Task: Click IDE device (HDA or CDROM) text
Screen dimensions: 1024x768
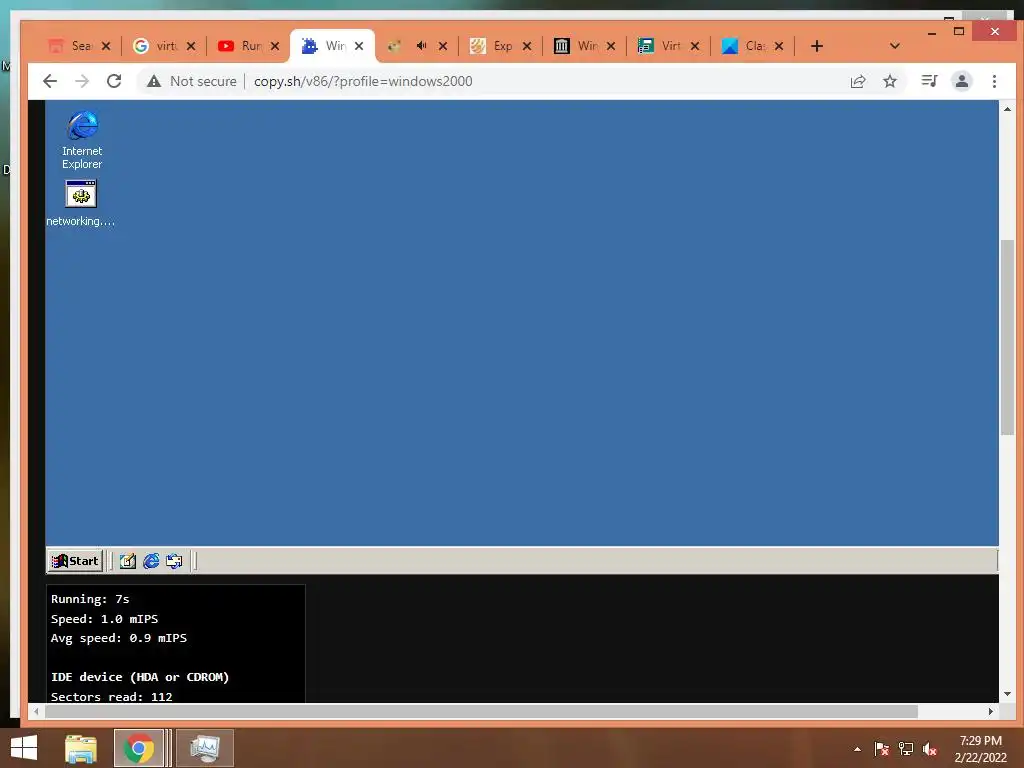Action: (x=140, y=677)
